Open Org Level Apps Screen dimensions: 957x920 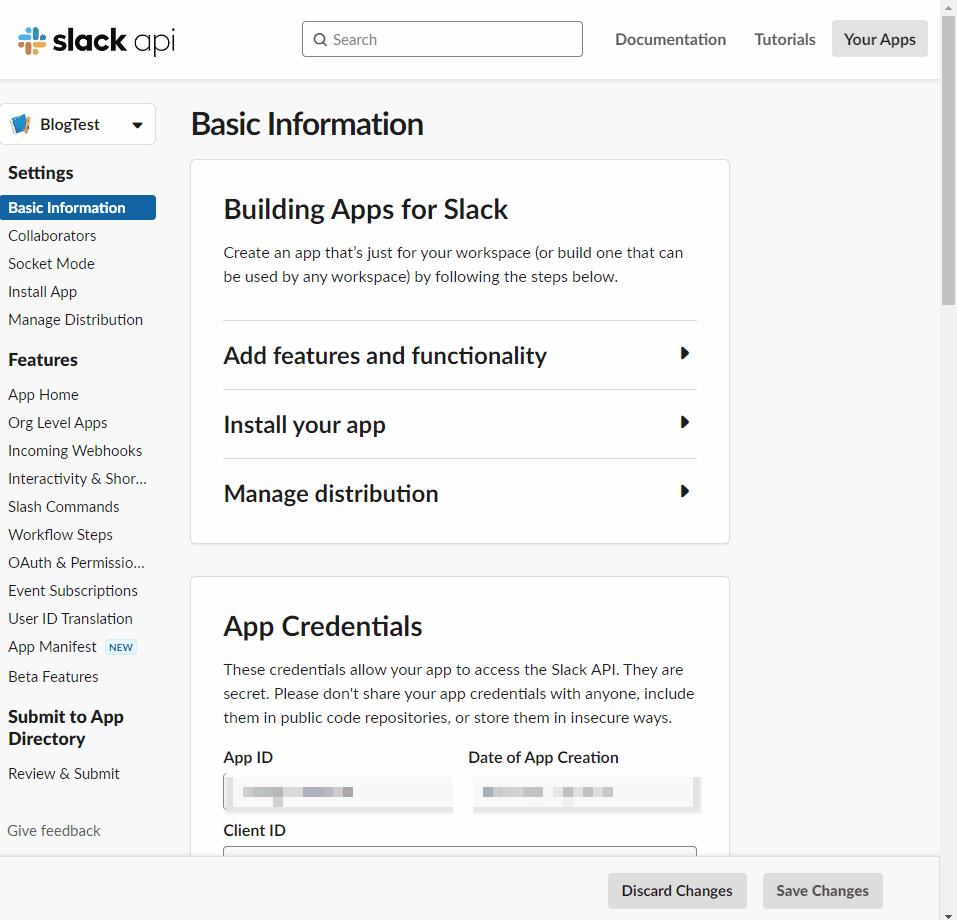57,423
